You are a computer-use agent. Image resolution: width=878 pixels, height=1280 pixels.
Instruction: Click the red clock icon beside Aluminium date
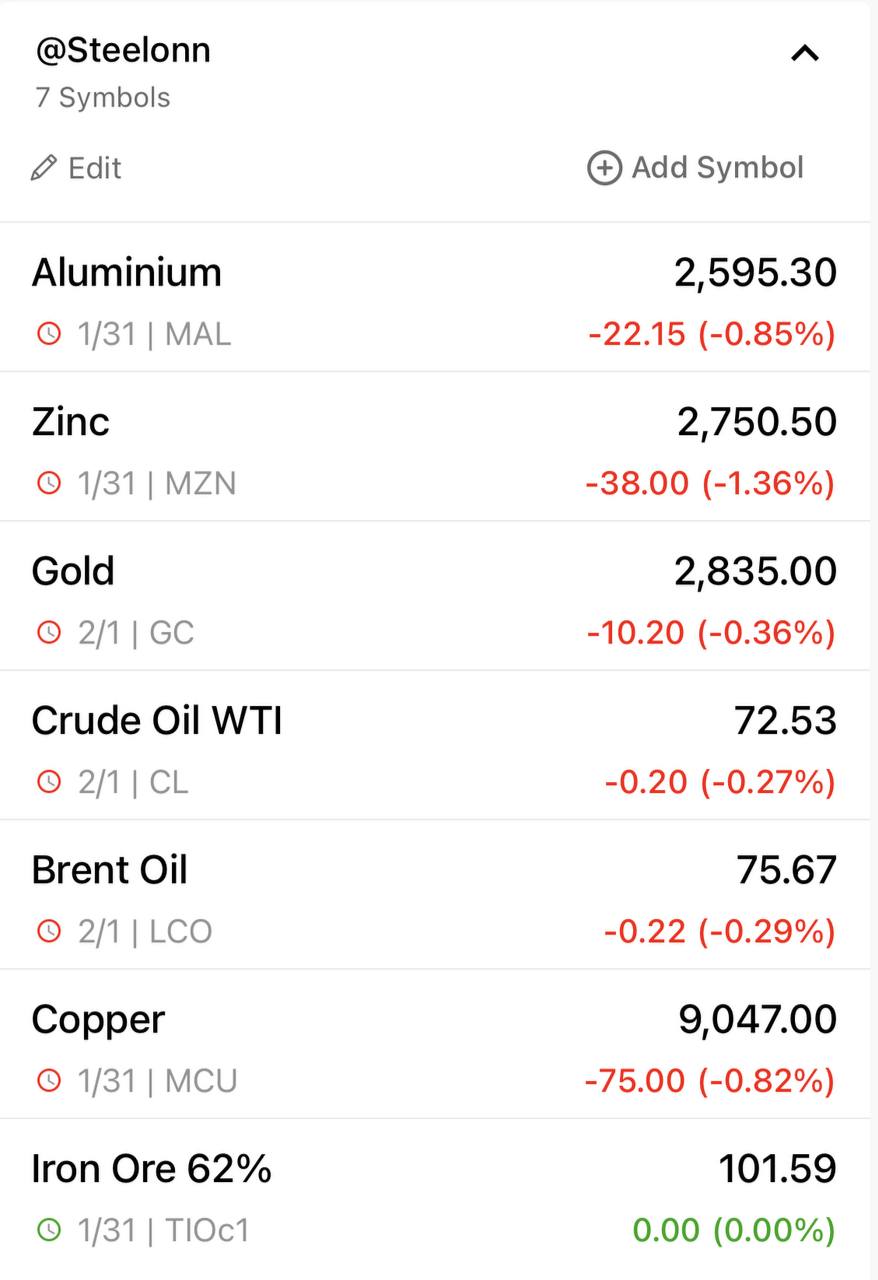click(49, 333)
